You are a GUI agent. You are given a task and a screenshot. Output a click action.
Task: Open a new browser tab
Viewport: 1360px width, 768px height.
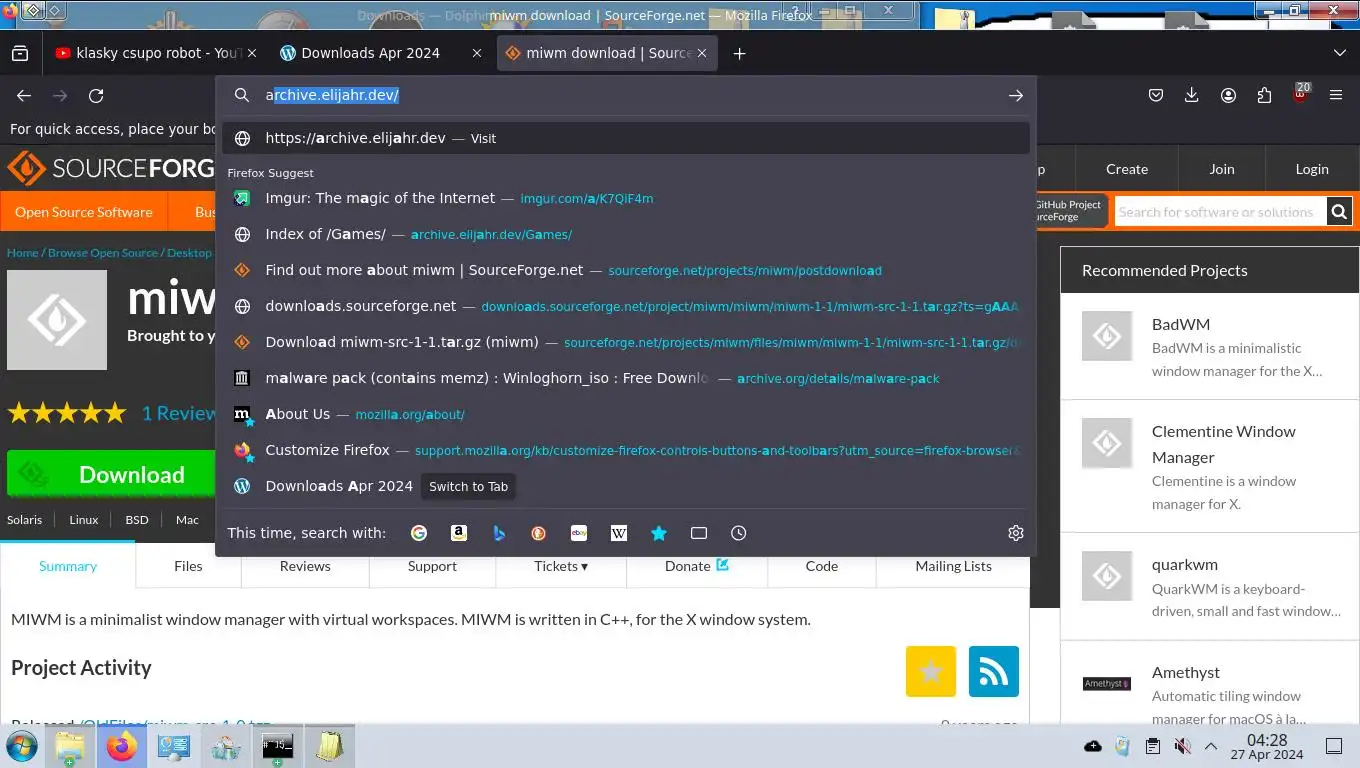tap(740, 53)
